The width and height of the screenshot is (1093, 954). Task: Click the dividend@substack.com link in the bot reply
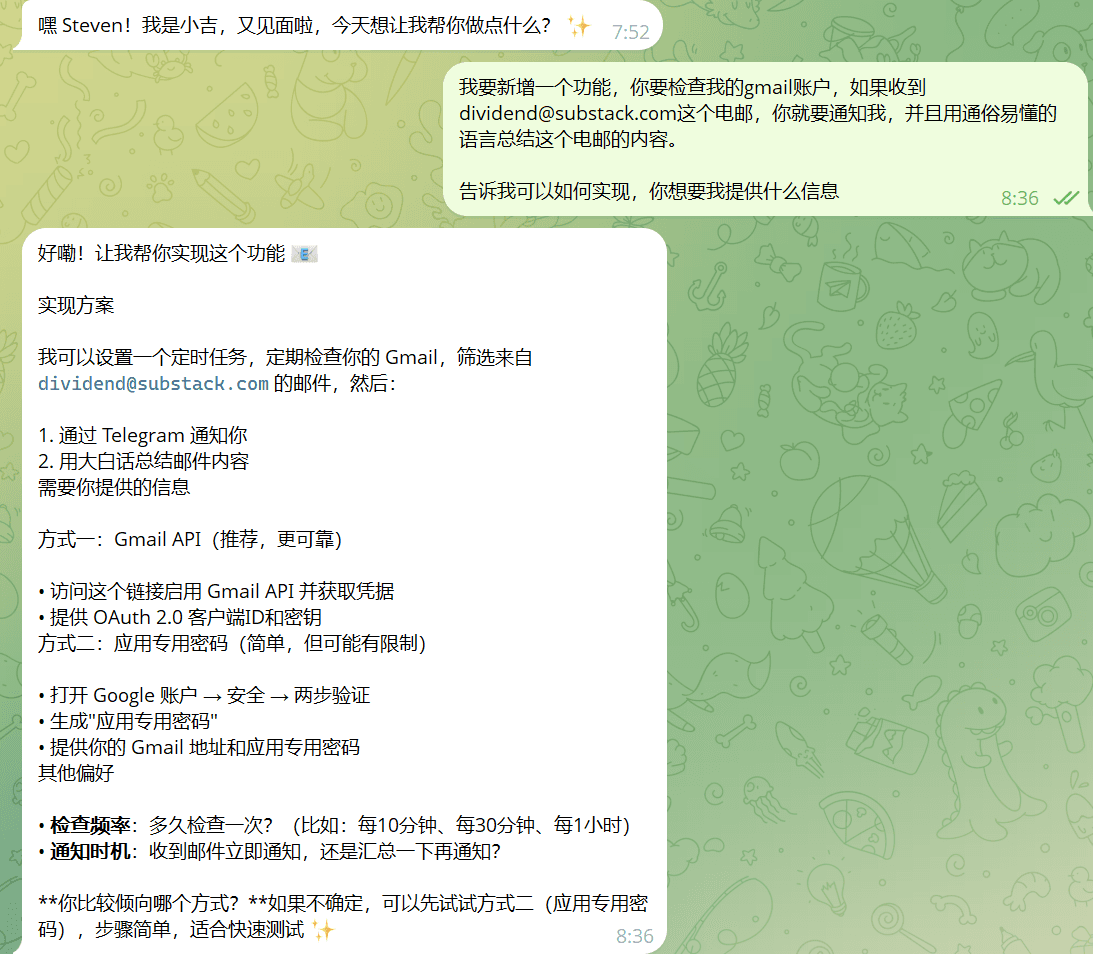[153, 384]
